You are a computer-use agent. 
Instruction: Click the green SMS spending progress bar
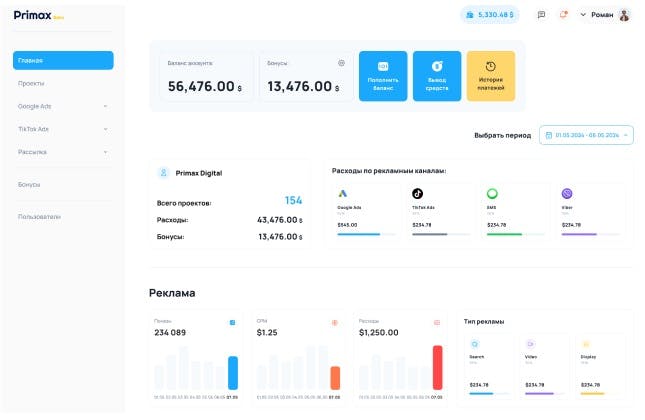516,234
